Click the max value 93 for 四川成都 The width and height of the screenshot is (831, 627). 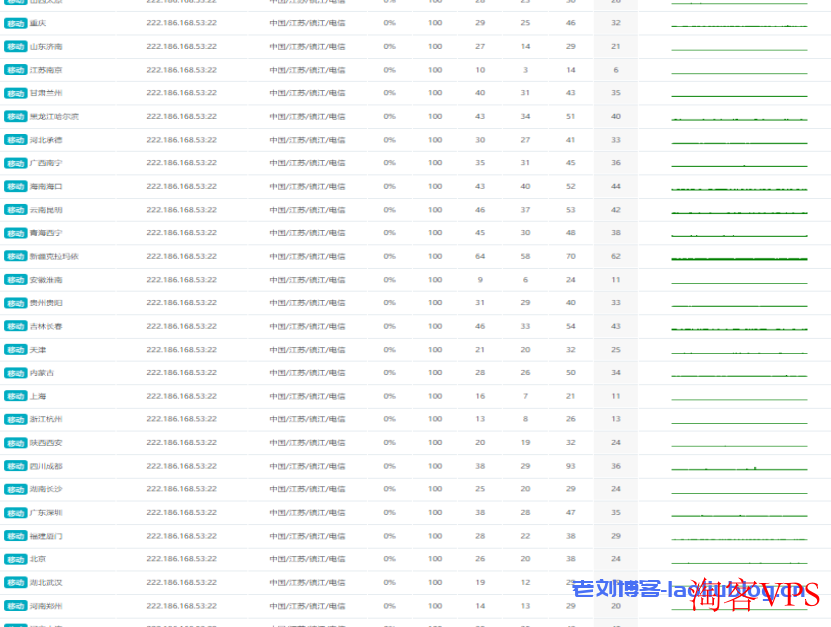point(571,466)
